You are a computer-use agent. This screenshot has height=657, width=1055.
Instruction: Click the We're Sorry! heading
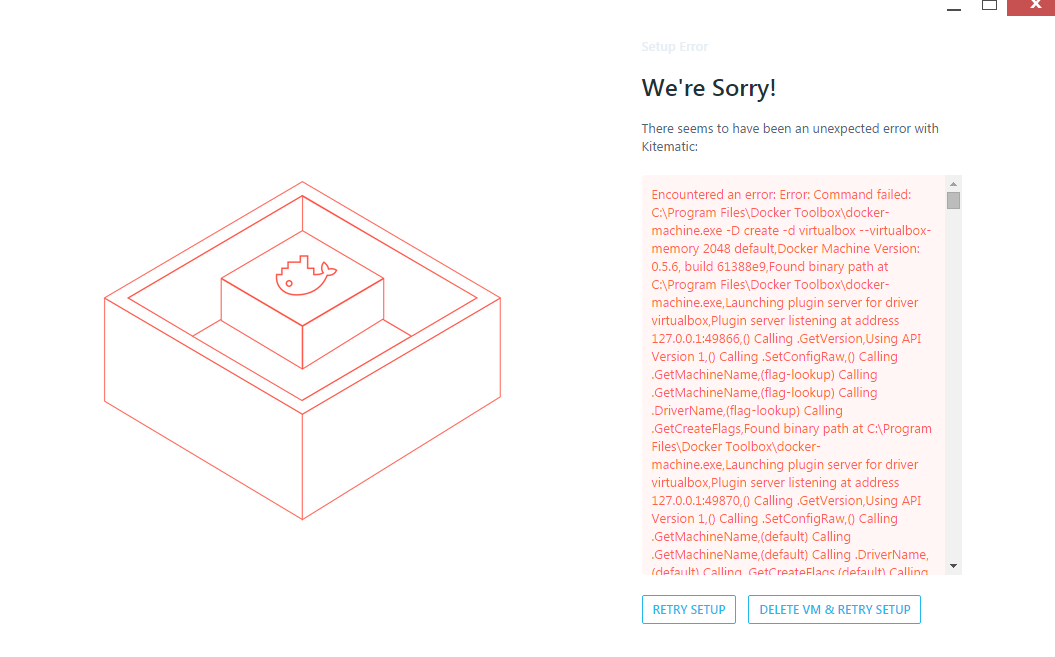[708, 88]
